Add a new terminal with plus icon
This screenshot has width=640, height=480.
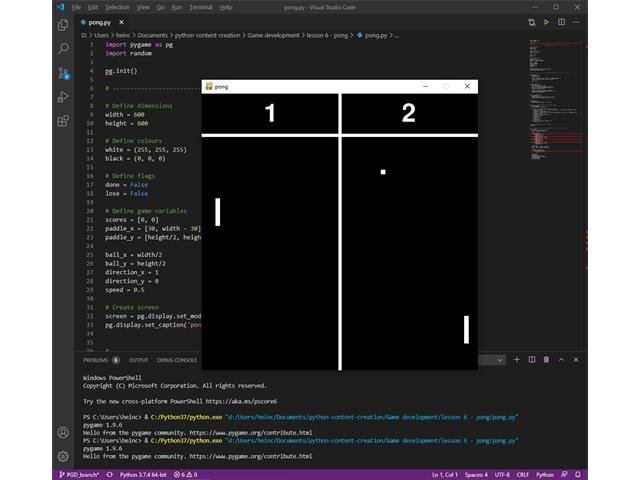[517, 359]
